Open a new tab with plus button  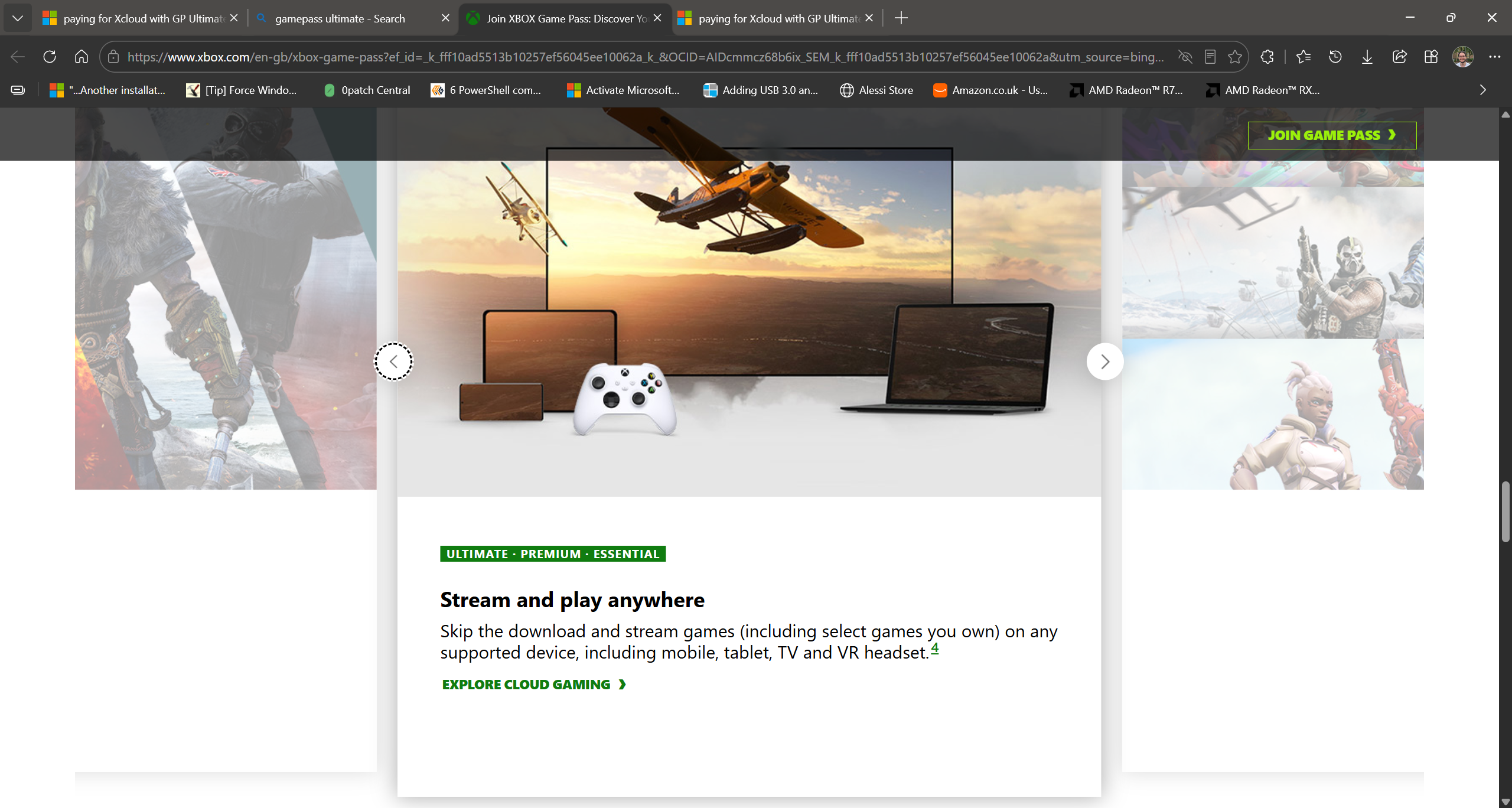pyautogui.click(x=901, y=18)
